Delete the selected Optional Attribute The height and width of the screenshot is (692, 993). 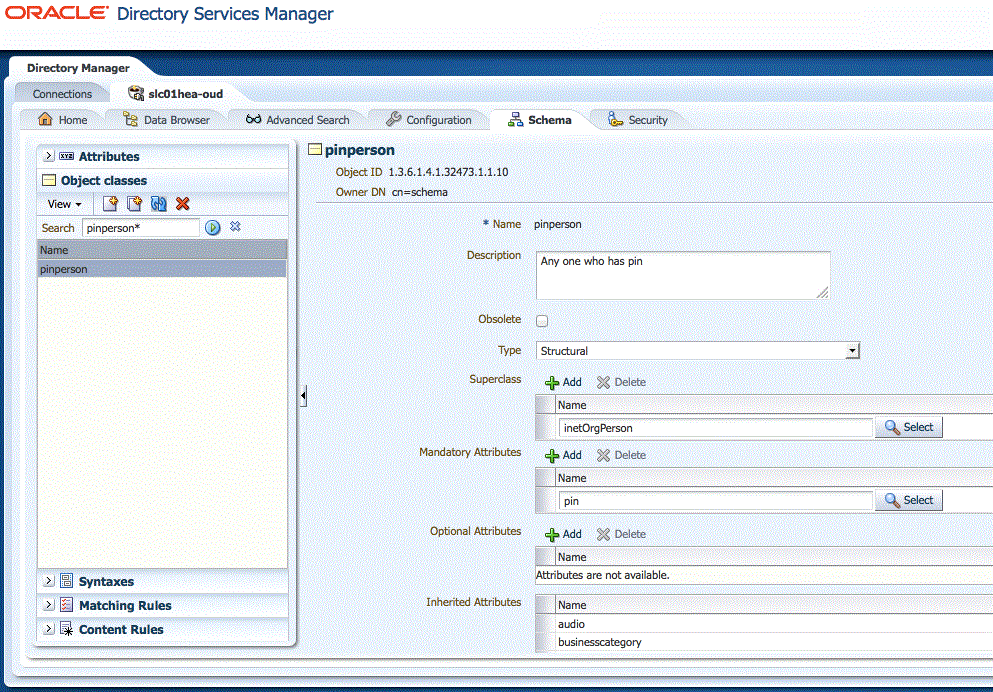click(621, 534)
